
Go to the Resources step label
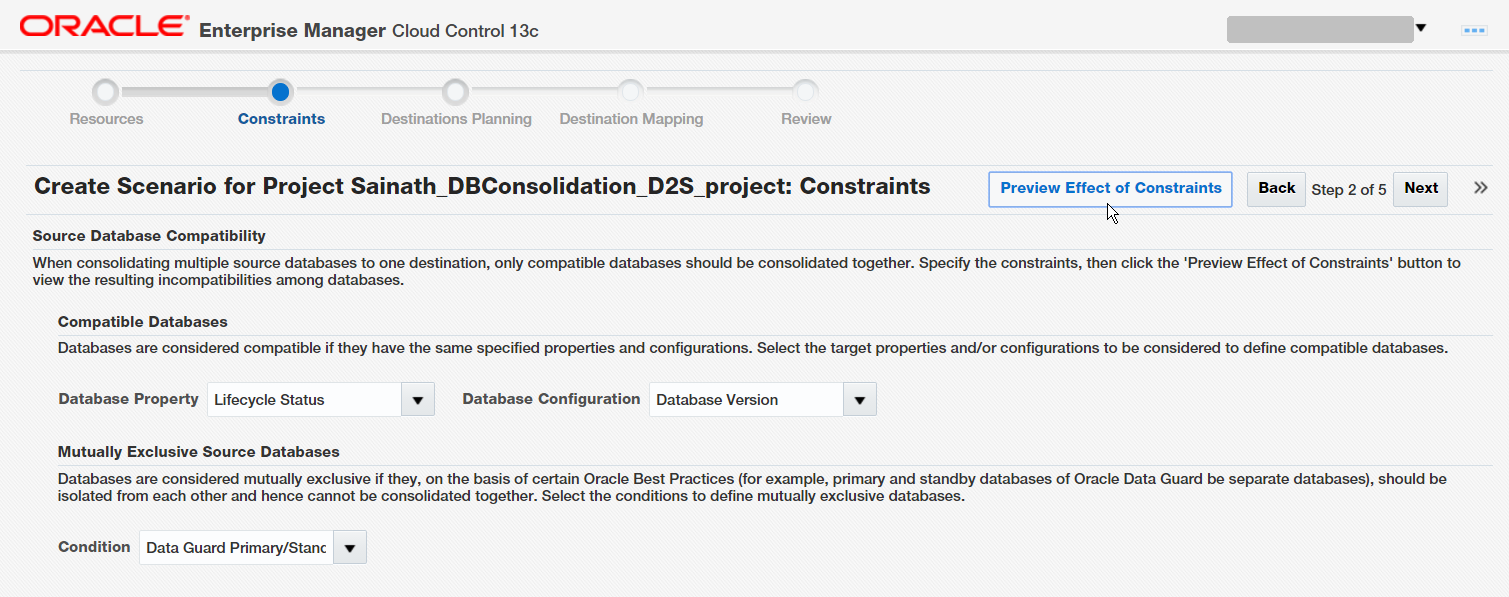click(x=106, y=119)
